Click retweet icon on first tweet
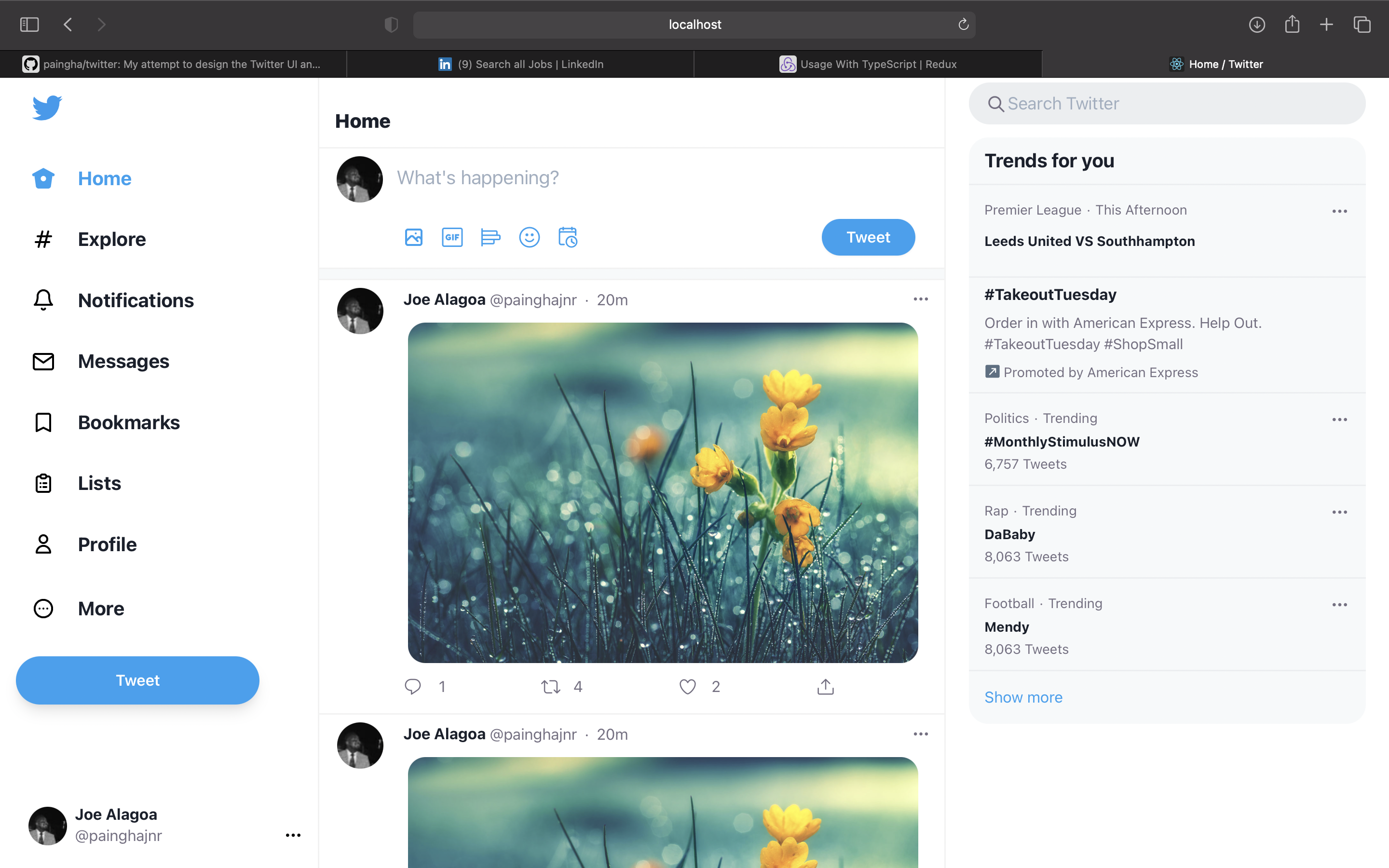Screen dimensions: 1389x868 click(x=550, y=687)
